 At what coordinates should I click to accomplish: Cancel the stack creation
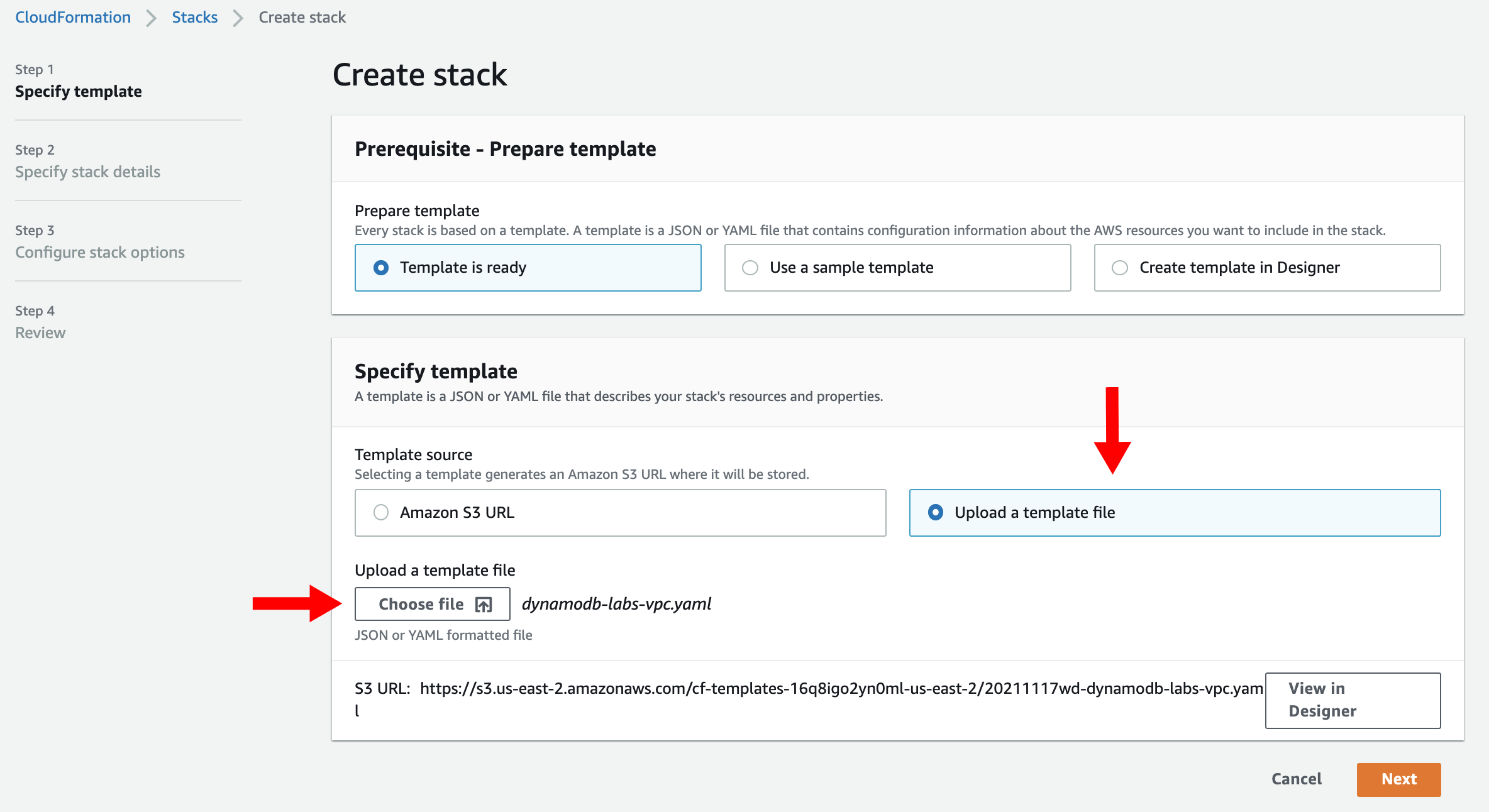[1296, 779]
